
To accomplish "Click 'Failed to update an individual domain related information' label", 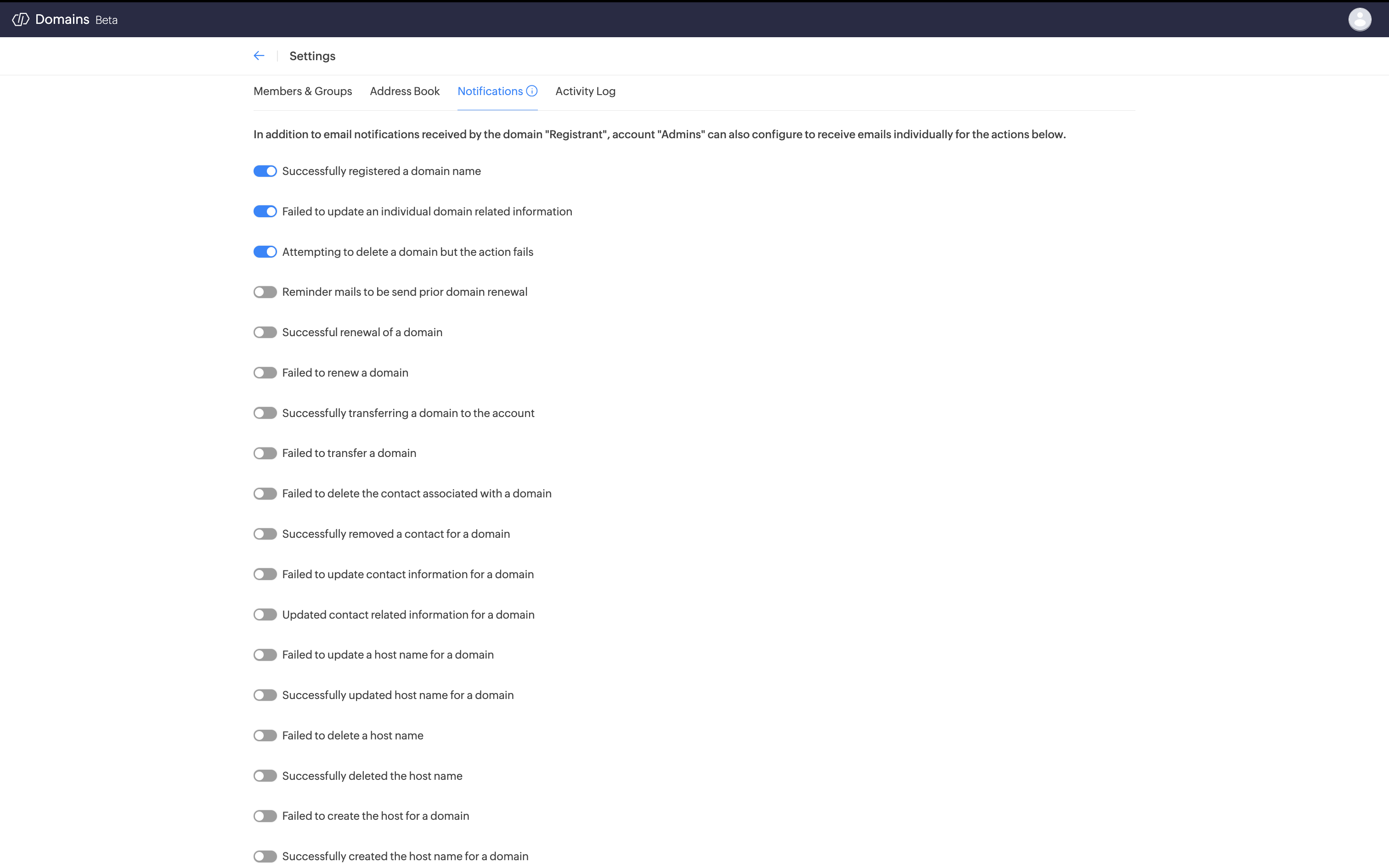I will point(427,211).
